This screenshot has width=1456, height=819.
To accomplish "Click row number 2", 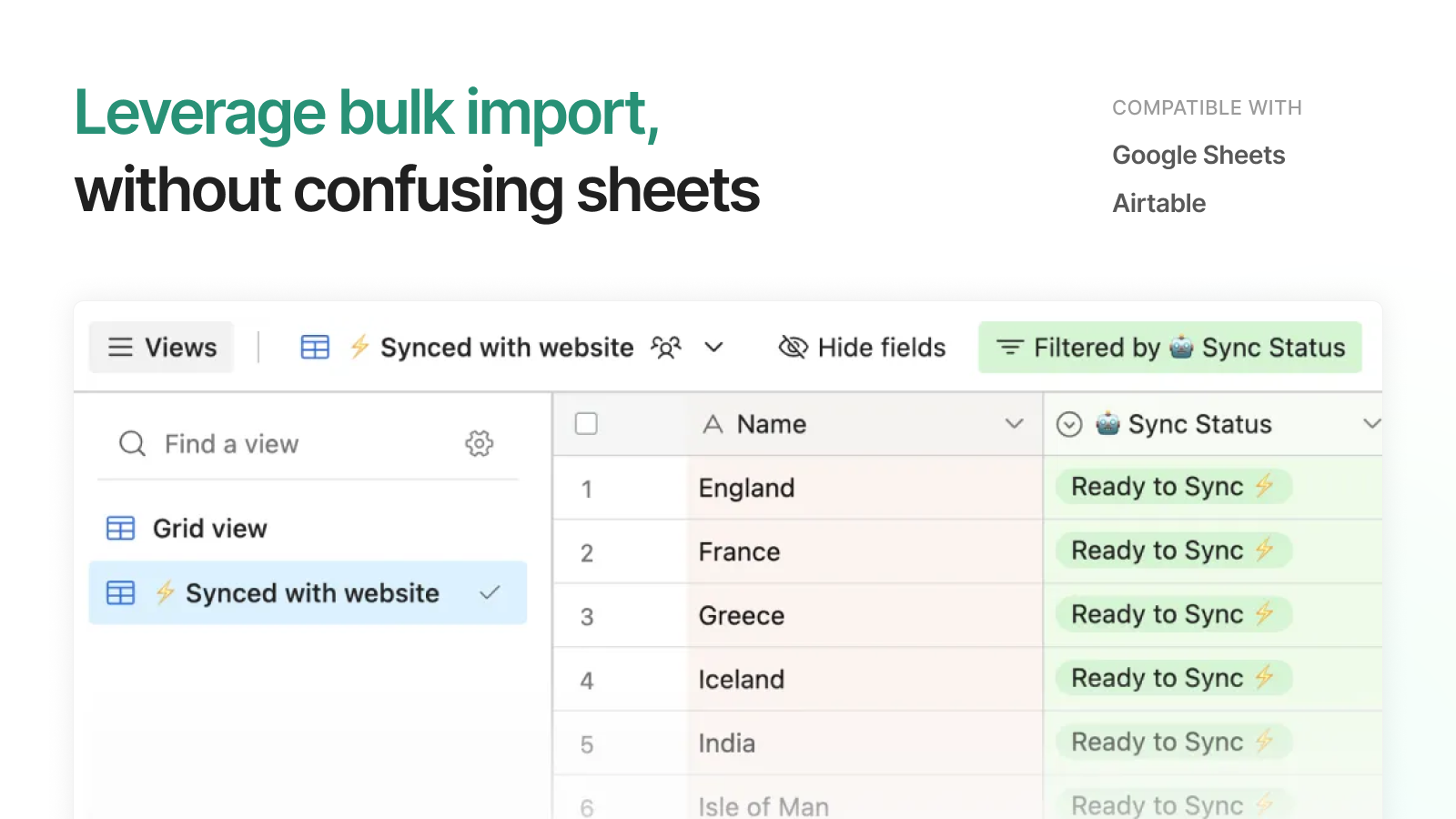I will click(x=587, y=553).
